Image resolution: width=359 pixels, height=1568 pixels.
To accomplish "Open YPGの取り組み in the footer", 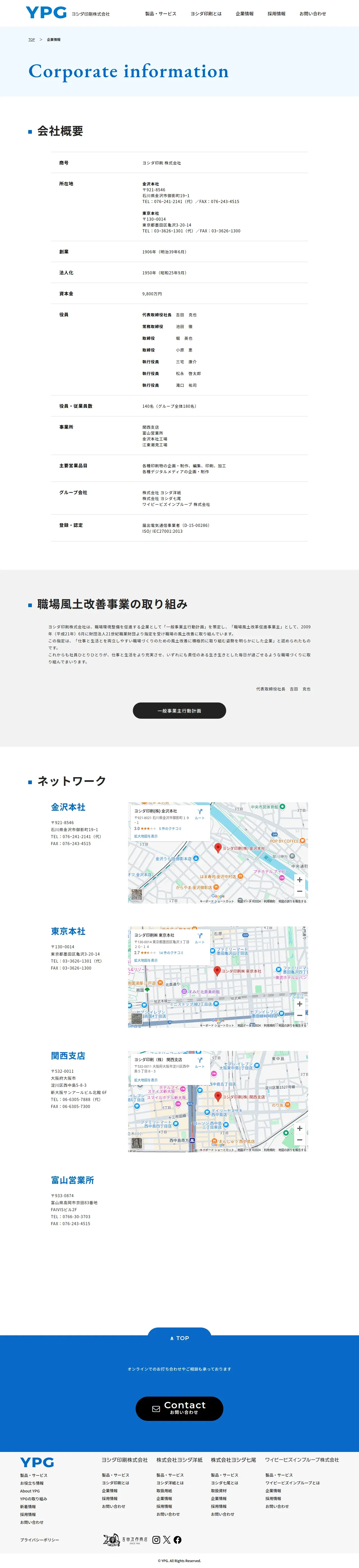I will (x=34, y=1499).
